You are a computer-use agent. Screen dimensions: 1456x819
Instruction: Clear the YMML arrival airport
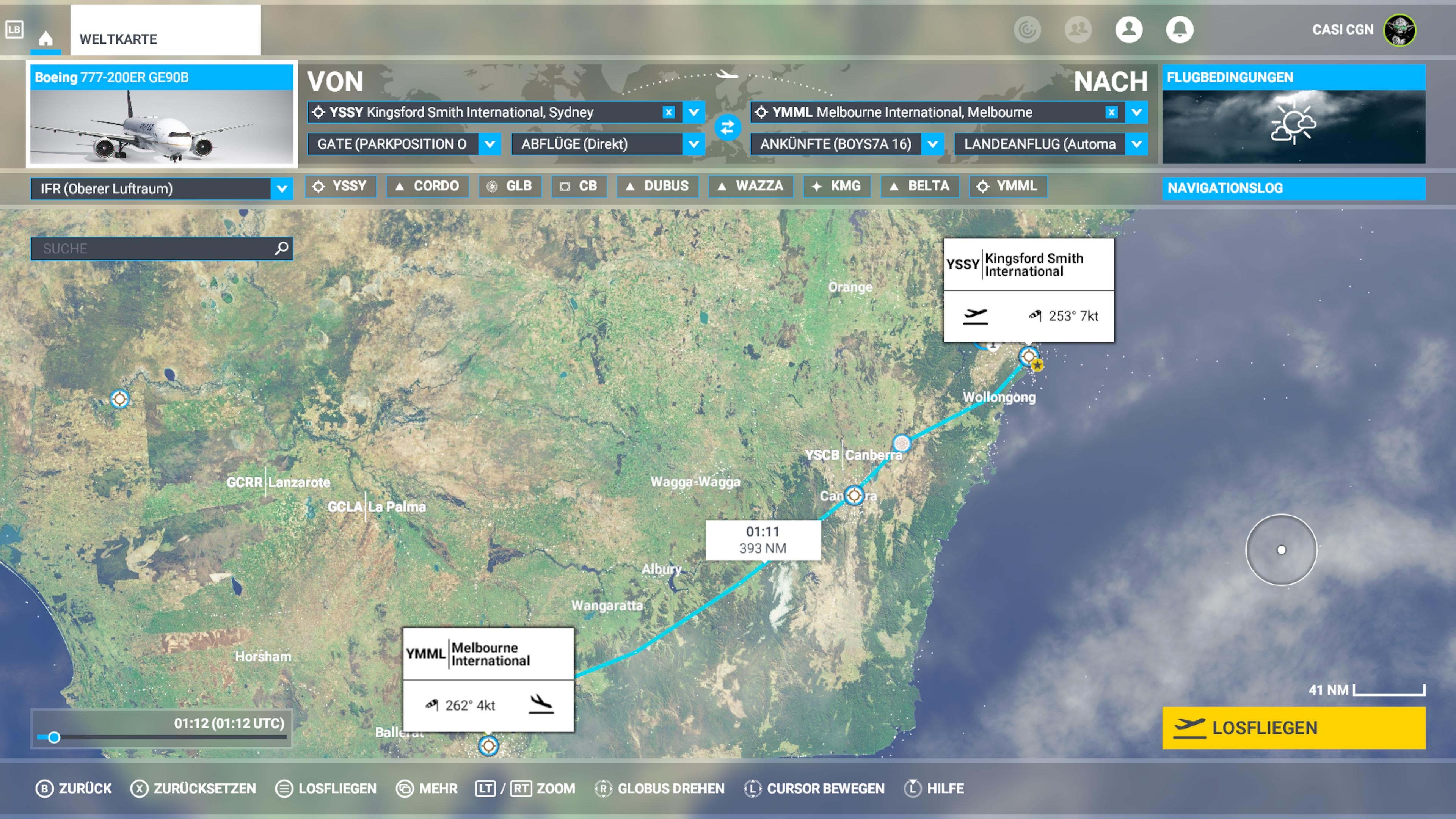tap(1111, 112)
